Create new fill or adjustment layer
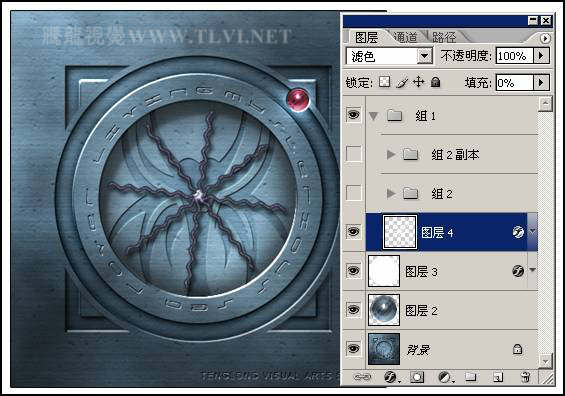 click(x=445, y=377)
